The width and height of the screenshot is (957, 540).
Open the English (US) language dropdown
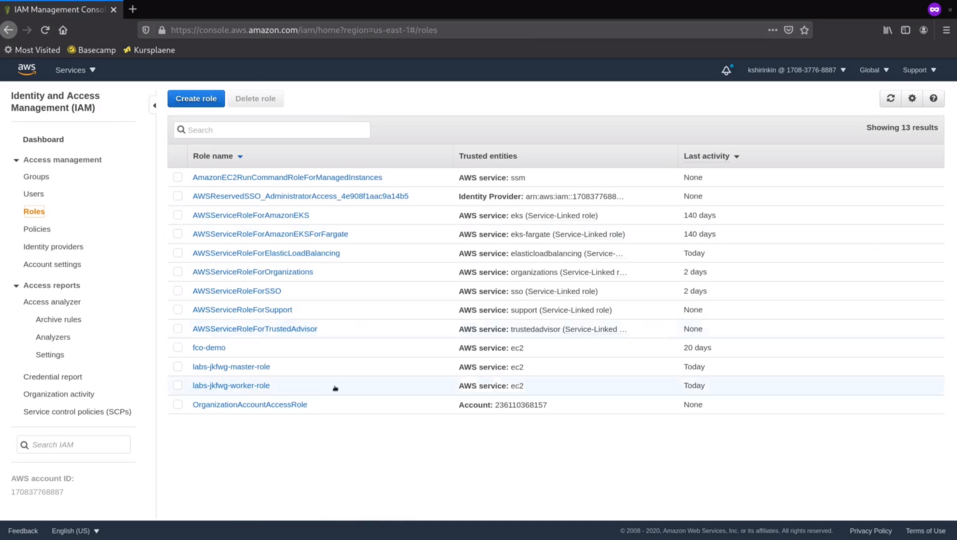point(75,531)
